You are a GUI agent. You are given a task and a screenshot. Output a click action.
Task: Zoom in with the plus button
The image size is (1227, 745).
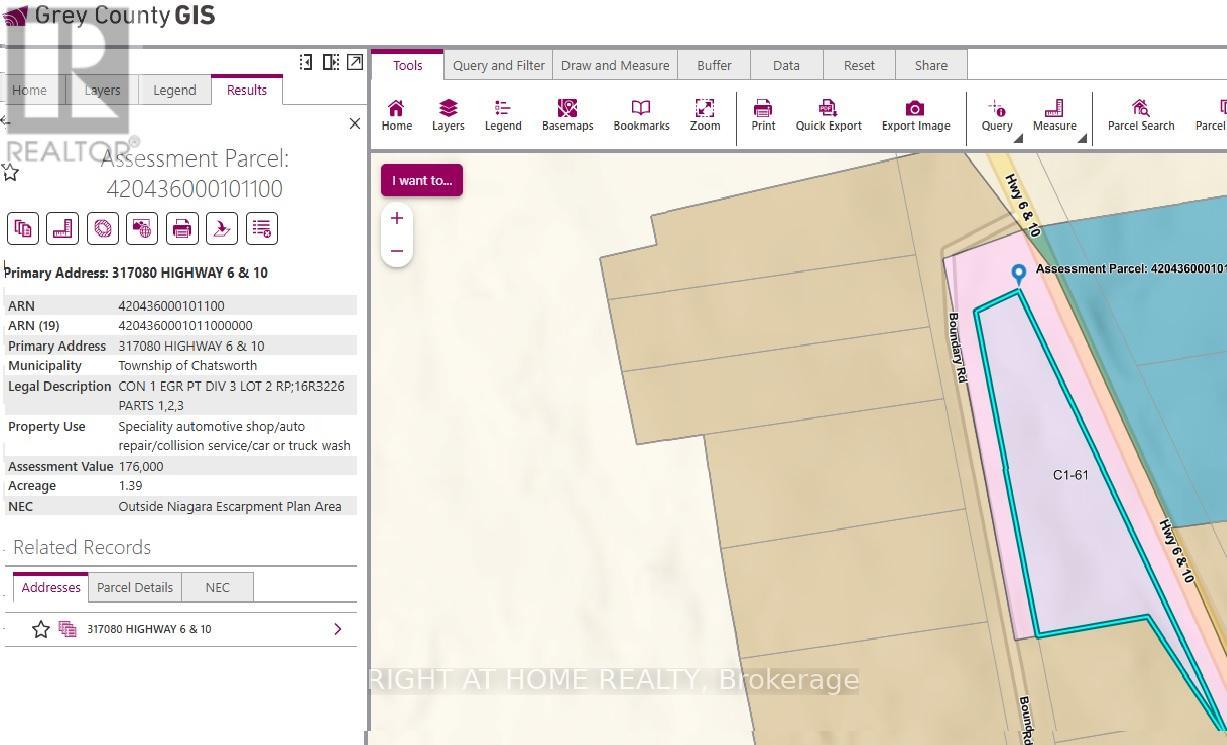click(397, 218)
